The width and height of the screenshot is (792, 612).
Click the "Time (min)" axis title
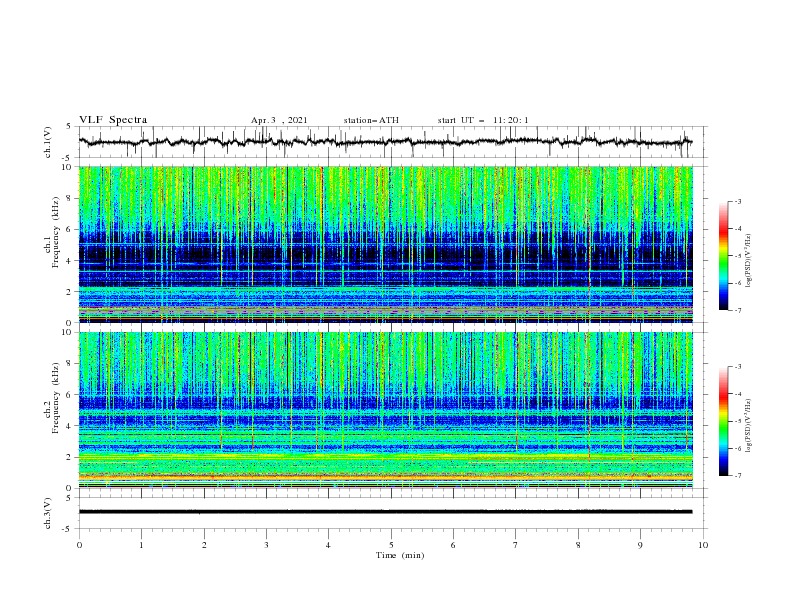(x=400, y=555)
